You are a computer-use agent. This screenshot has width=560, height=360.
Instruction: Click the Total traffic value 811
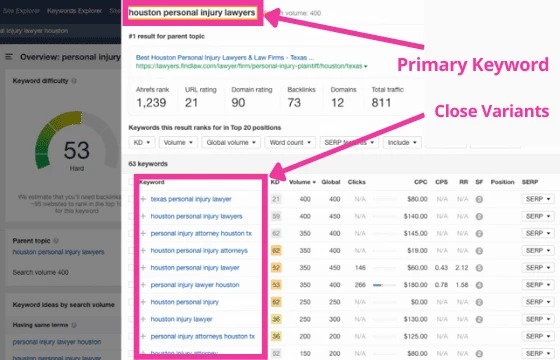pos(381,103)
